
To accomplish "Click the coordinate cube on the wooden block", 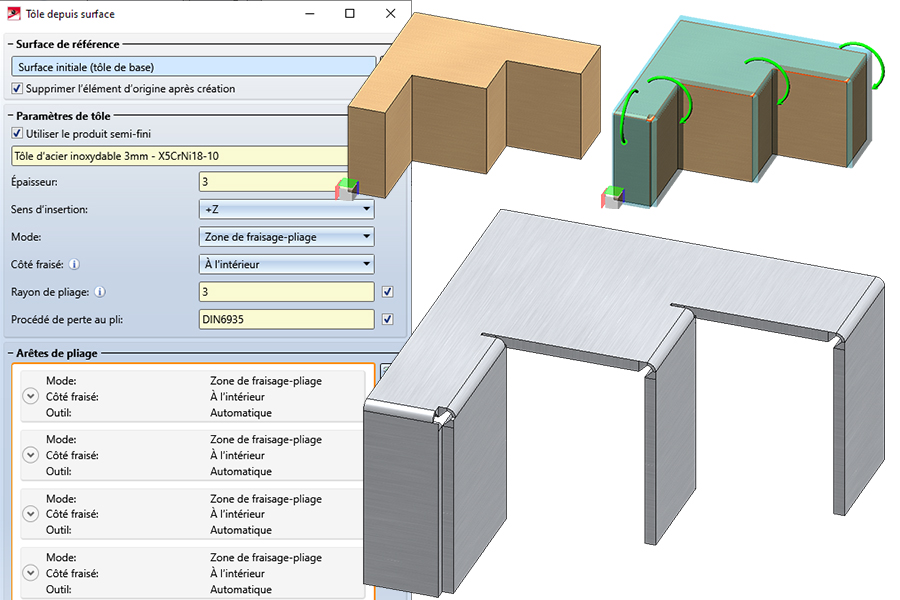I will point(347,189).
